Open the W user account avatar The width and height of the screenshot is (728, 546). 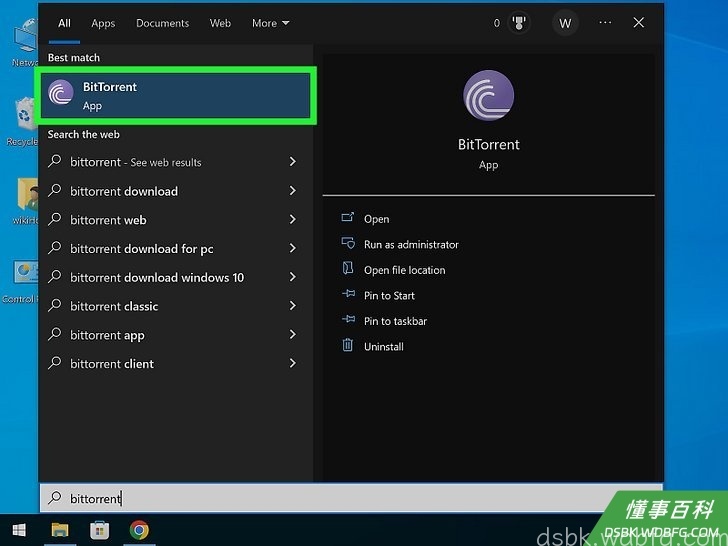pyautogui.click(x=565, y=23)
